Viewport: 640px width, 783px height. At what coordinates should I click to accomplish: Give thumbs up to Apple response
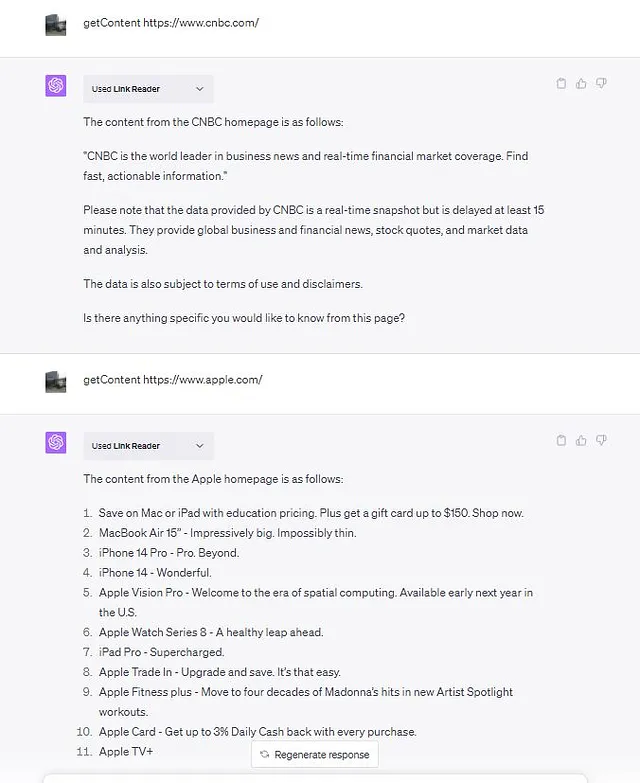pos(581,440)
